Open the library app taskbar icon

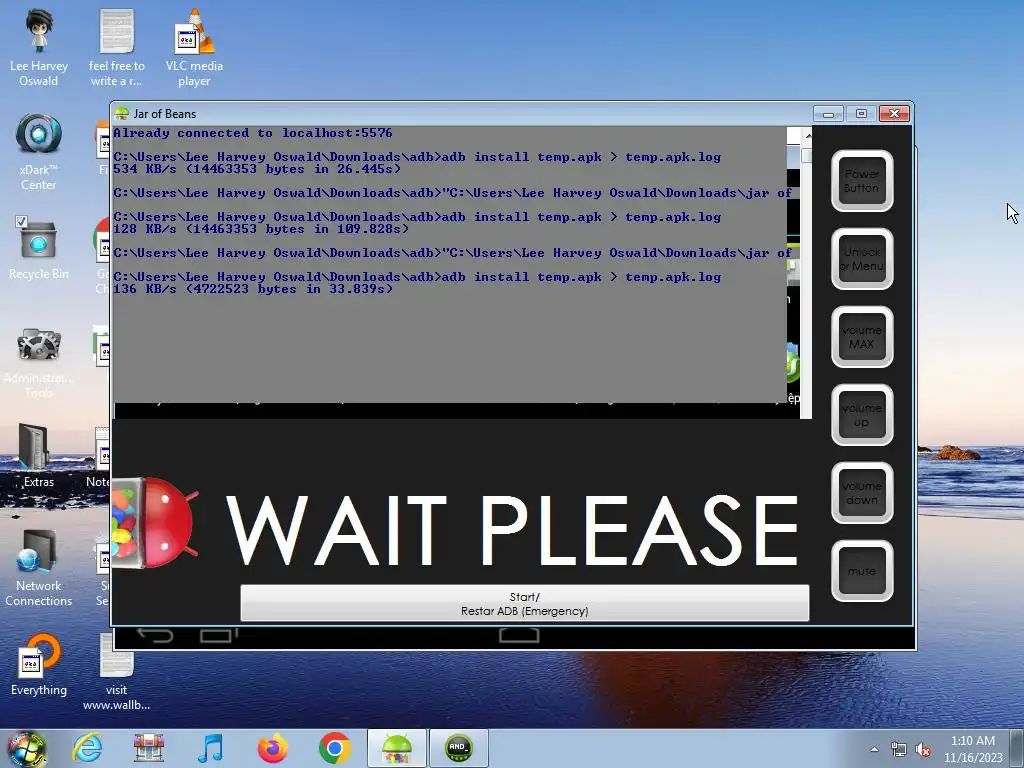click(x=148, y=748)
